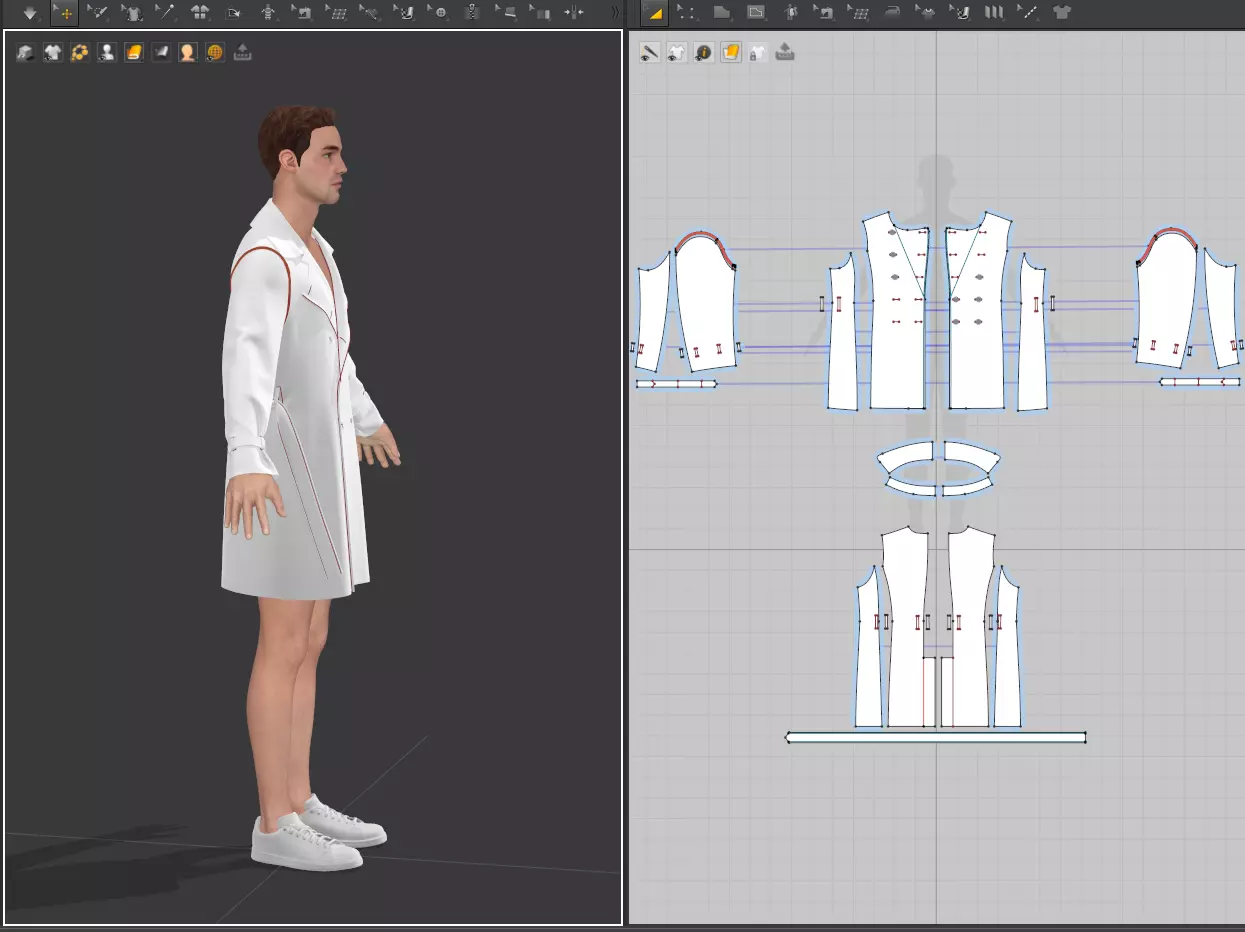Select the Zipper tool in 3D toolbar

click(x=473, y=13)
